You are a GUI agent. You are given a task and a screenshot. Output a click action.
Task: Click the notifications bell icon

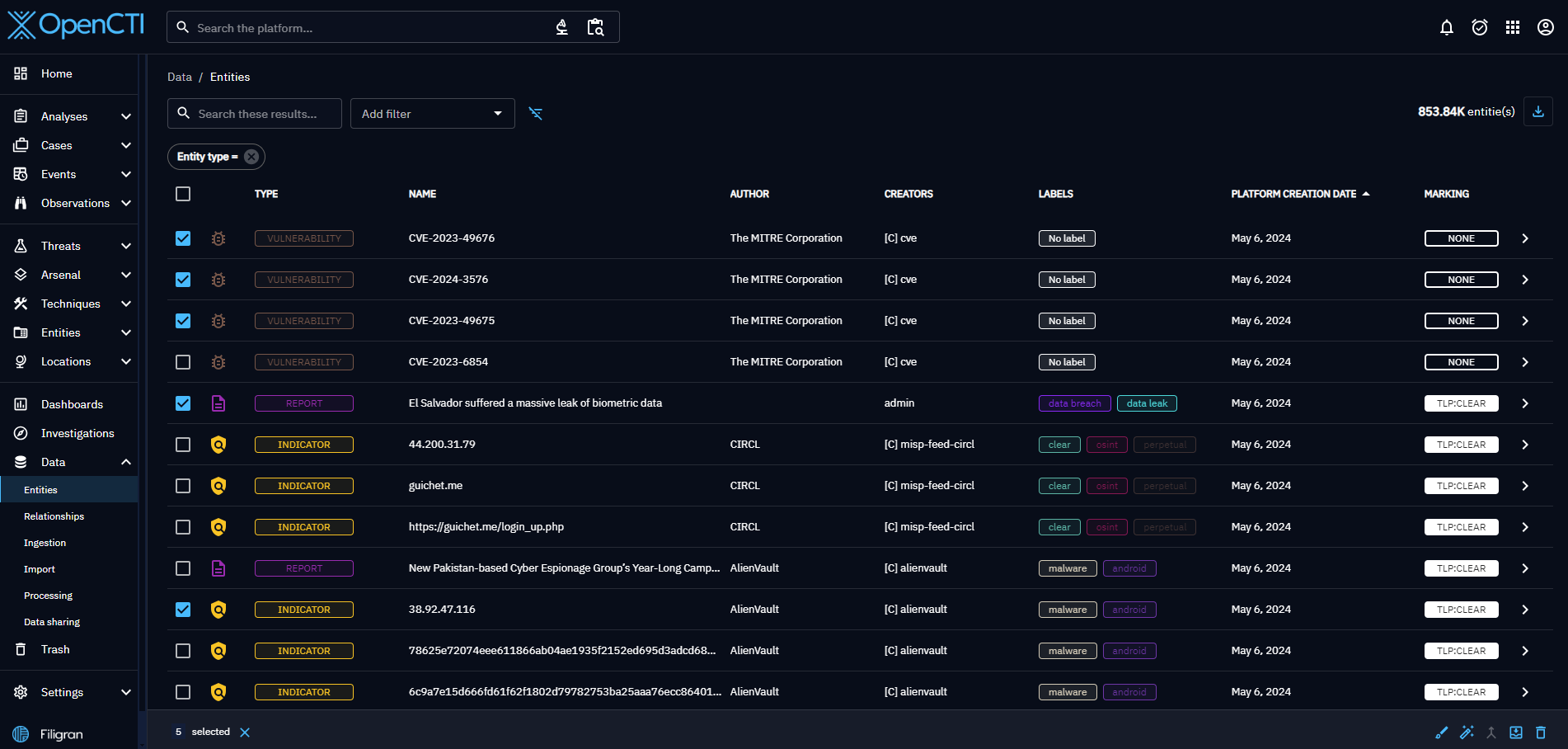(1446, 28)
